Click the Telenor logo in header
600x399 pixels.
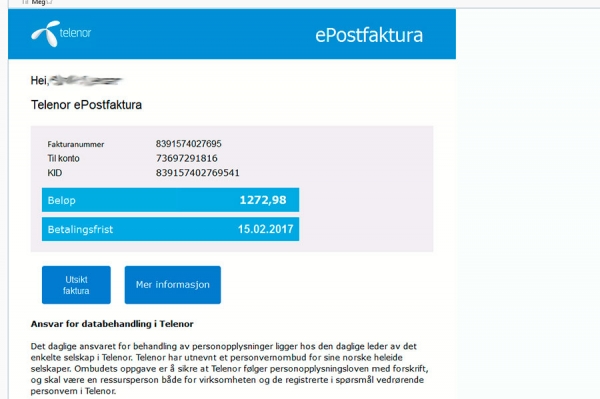[61, 34]
